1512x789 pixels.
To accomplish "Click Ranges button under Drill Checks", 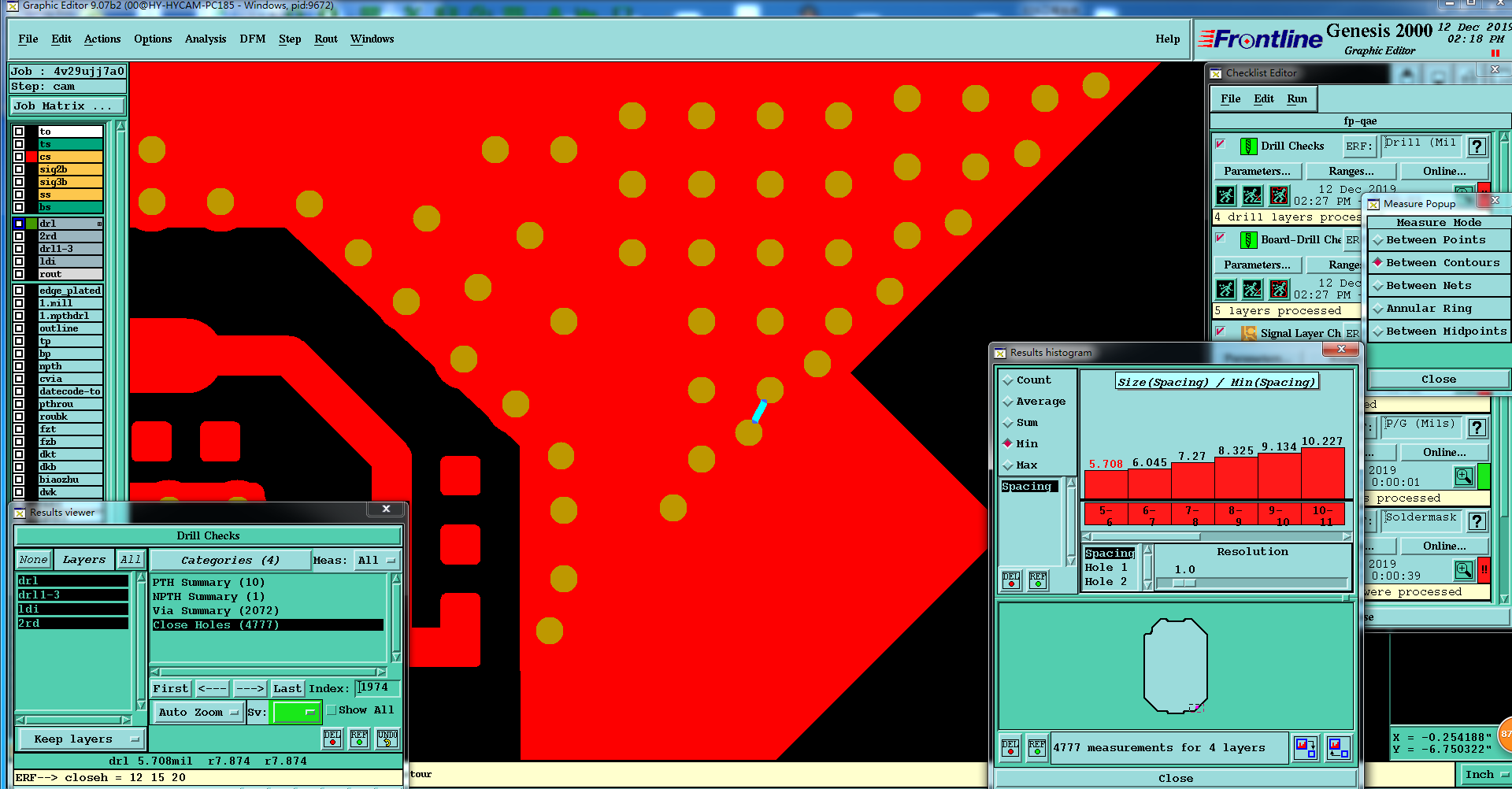I will (x=1351, y=172).
